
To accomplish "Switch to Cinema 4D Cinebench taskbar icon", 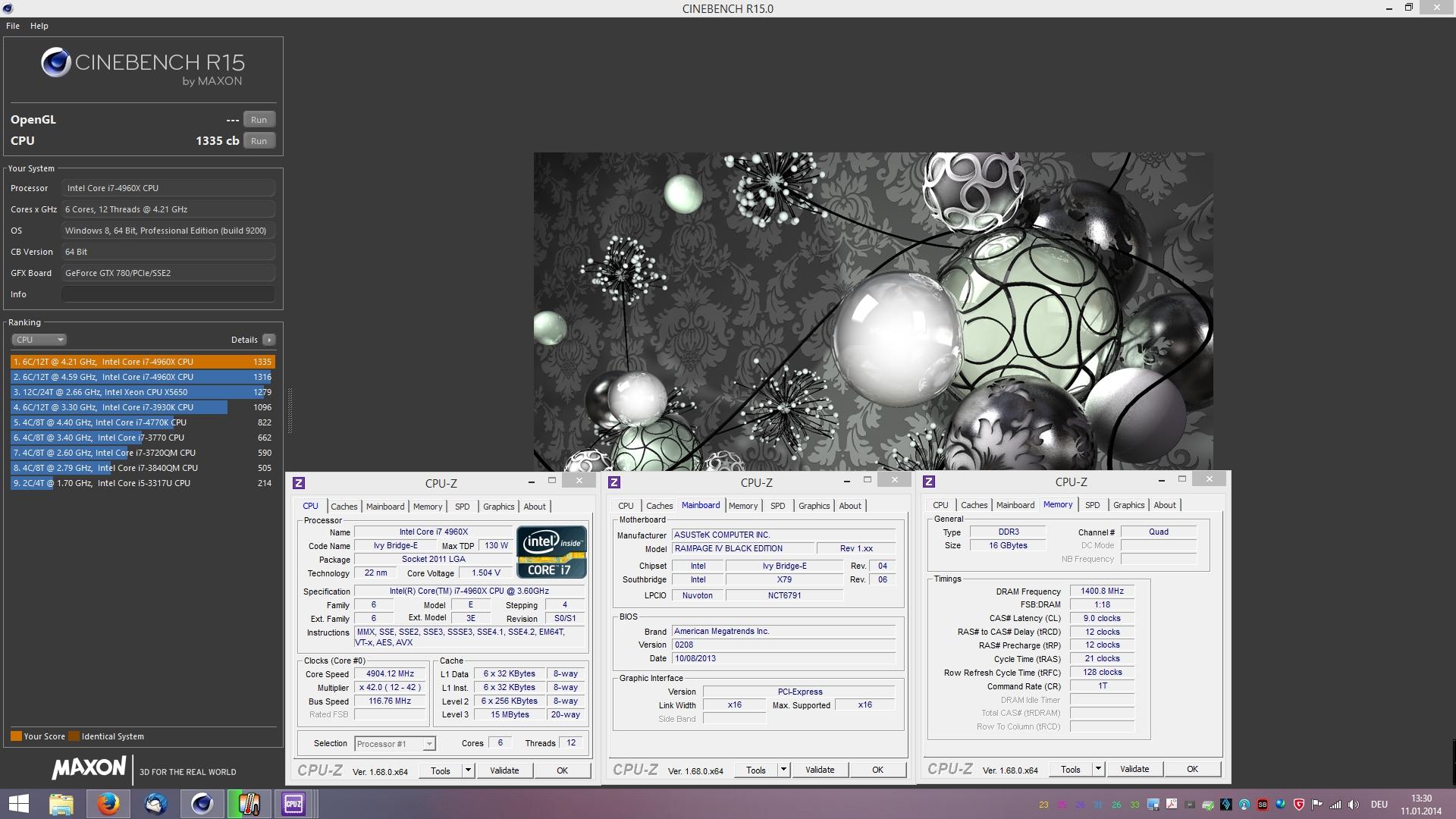I will [202, 804].
